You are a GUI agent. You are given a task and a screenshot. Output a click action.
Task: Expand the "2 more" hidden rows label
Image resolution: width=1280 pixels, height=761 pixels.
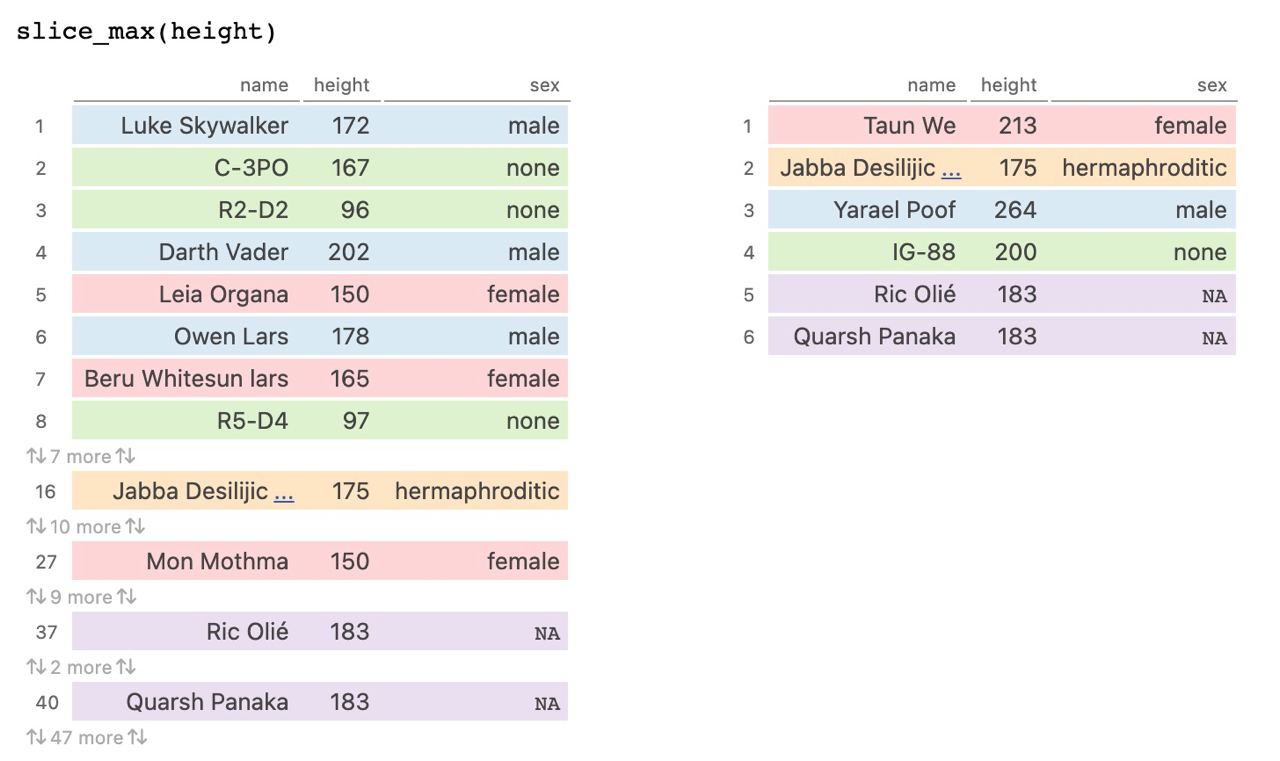coord(81,667)
